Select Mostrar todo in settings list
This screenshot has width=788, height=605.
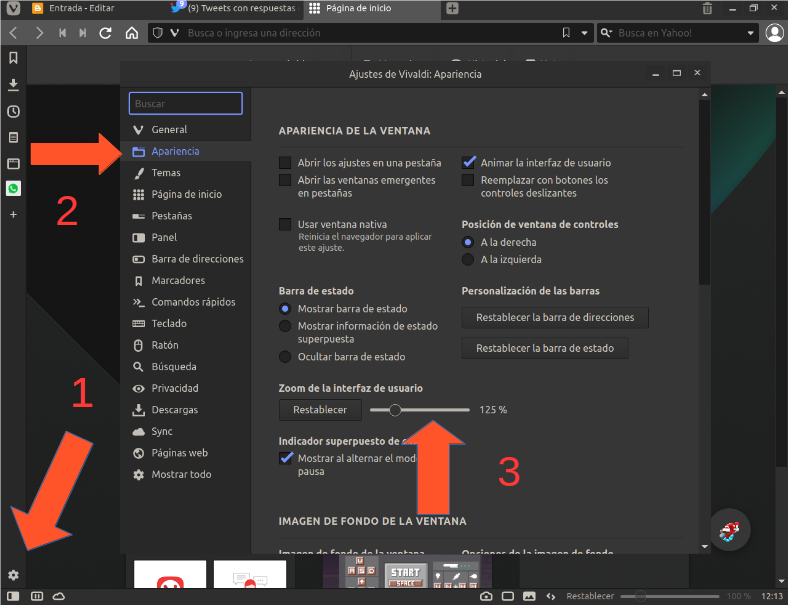coord(185,475)
